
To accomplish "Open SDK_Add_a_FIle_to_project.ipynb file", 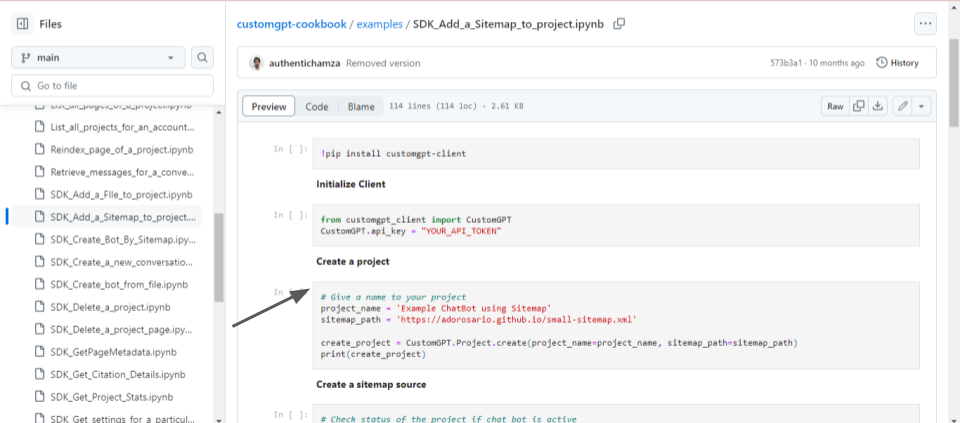I will pos(121,195).
